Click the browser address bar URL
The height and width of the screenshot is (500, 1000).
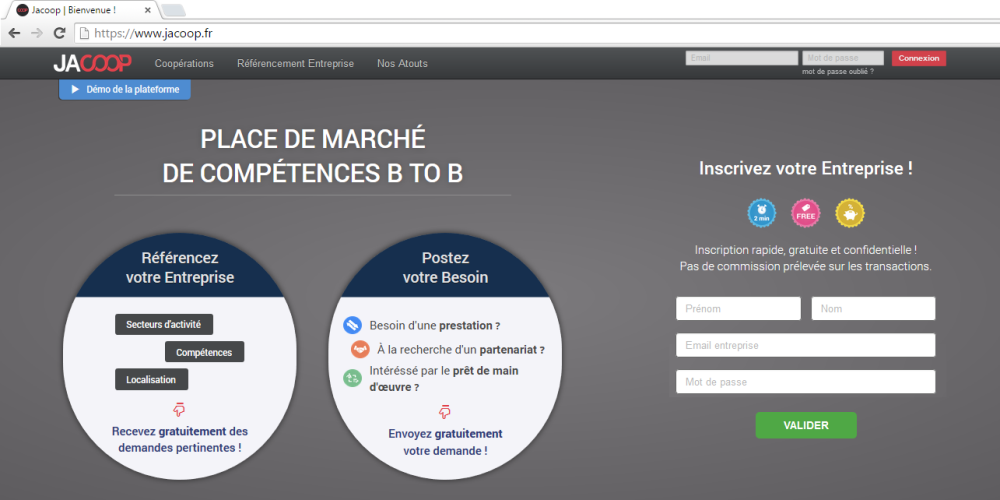[x=153, y=34]
